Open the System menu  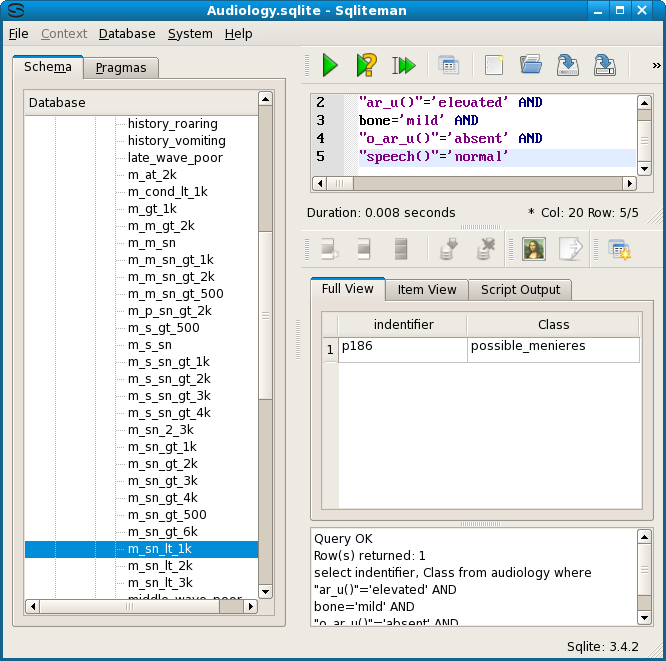[190, 33]
